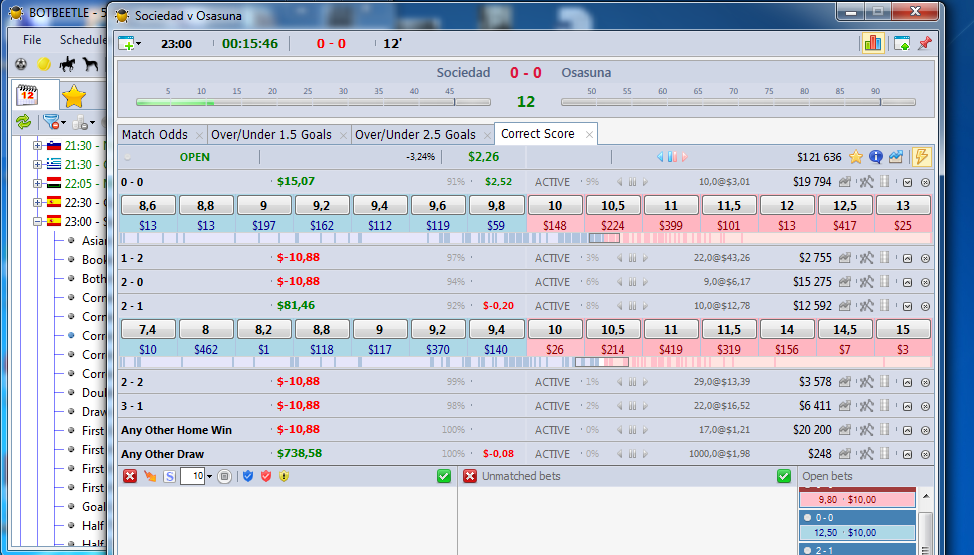This screenshot has height=555, width=974.
Task: Click the tools icon on 2 - 2 row
Action: [x=866, y=382]
